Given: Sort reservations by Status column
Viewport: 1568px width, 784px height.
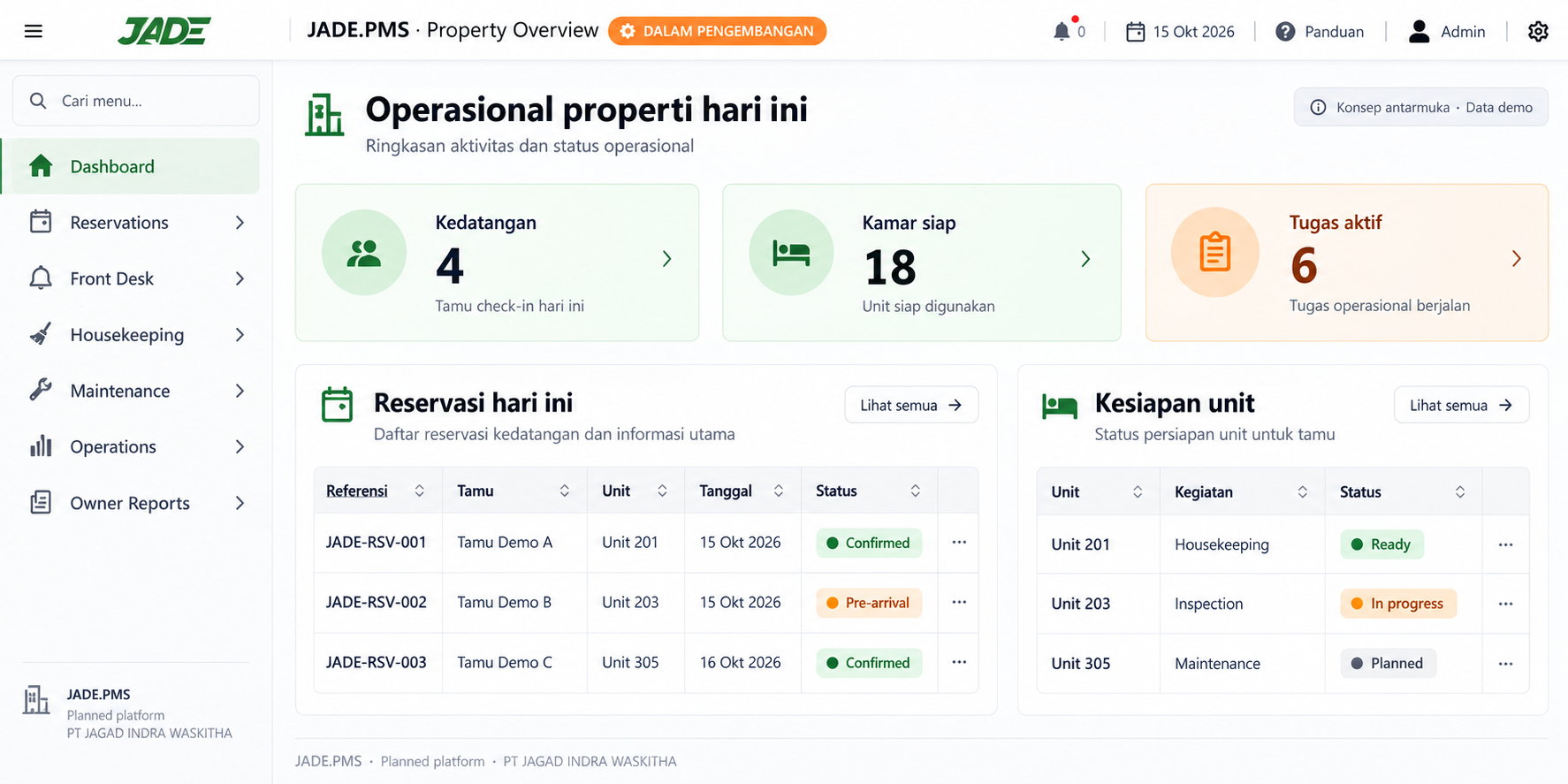Looking at the screenshot, I should [x=916, y=491].
